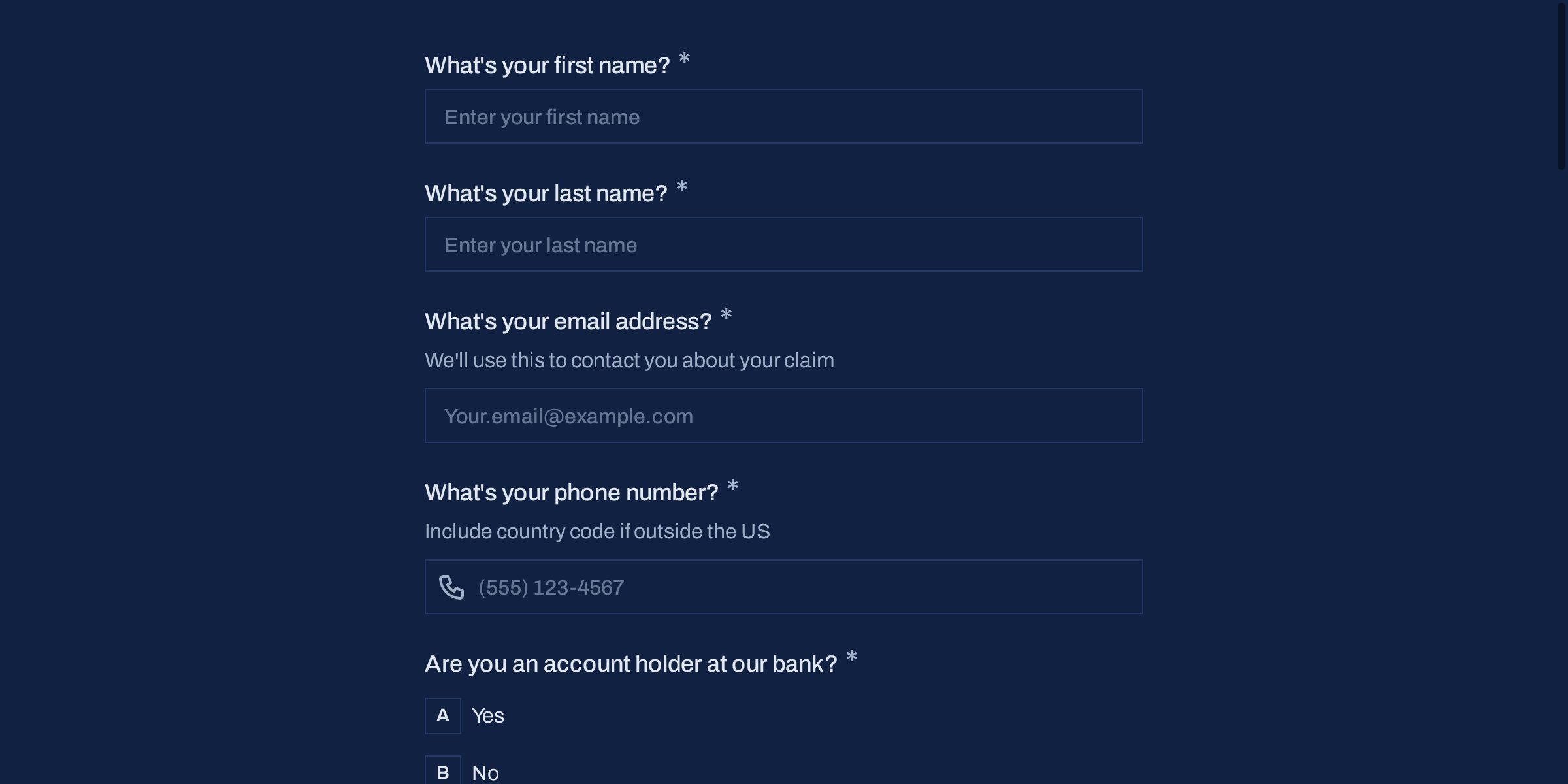Click the country code hint text
1568x784 pixels.
(597, 531)
